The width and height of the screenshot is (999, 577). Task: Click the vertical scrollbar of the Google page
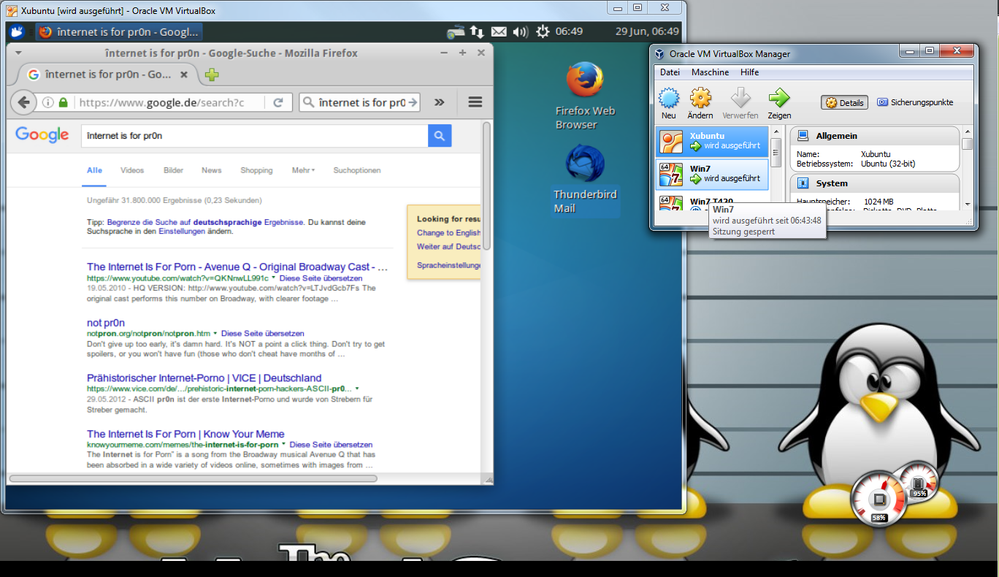pos(486,186)
